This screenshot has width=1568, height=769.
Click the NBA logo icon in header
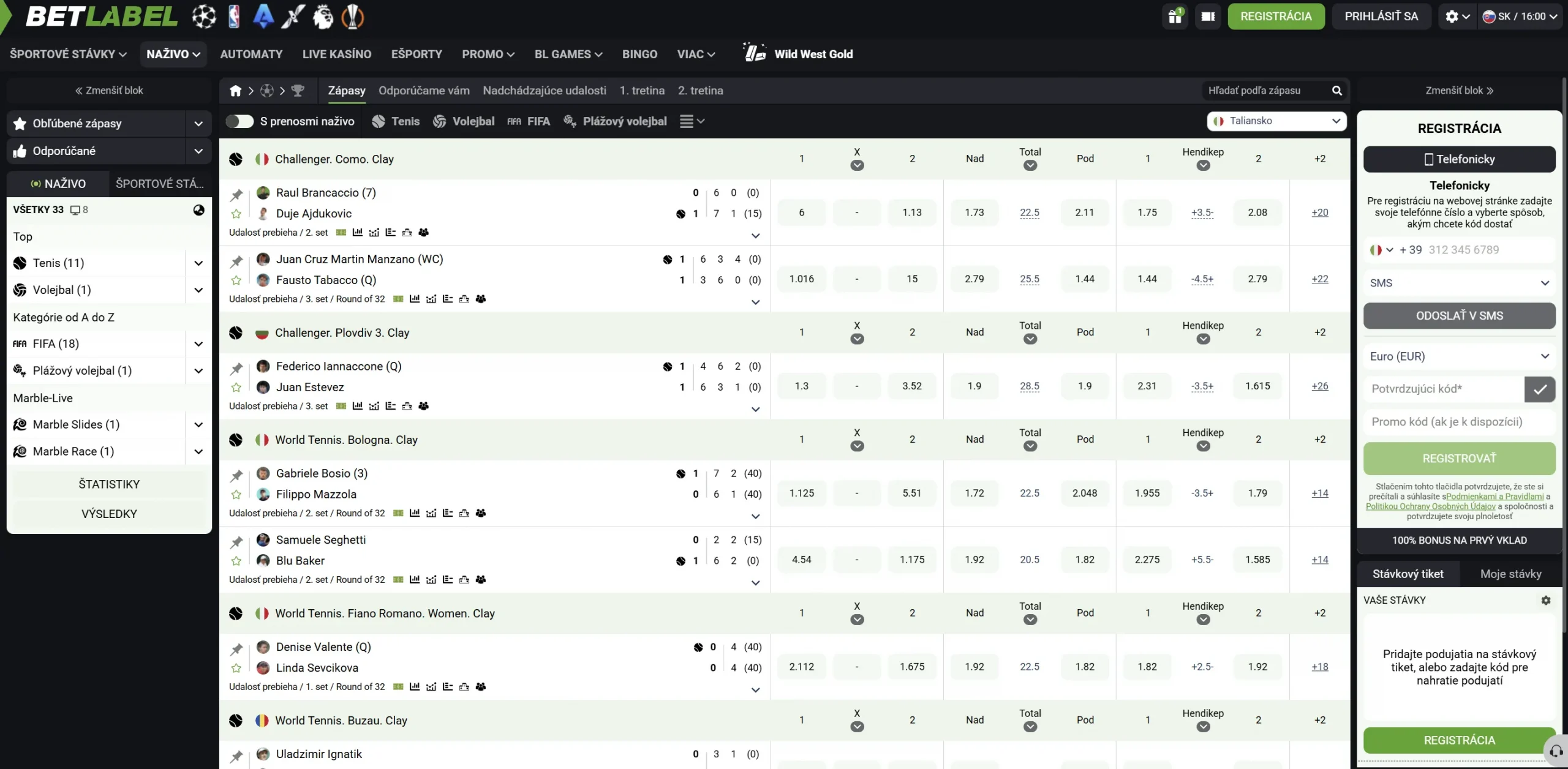click(x=233, y=17)
